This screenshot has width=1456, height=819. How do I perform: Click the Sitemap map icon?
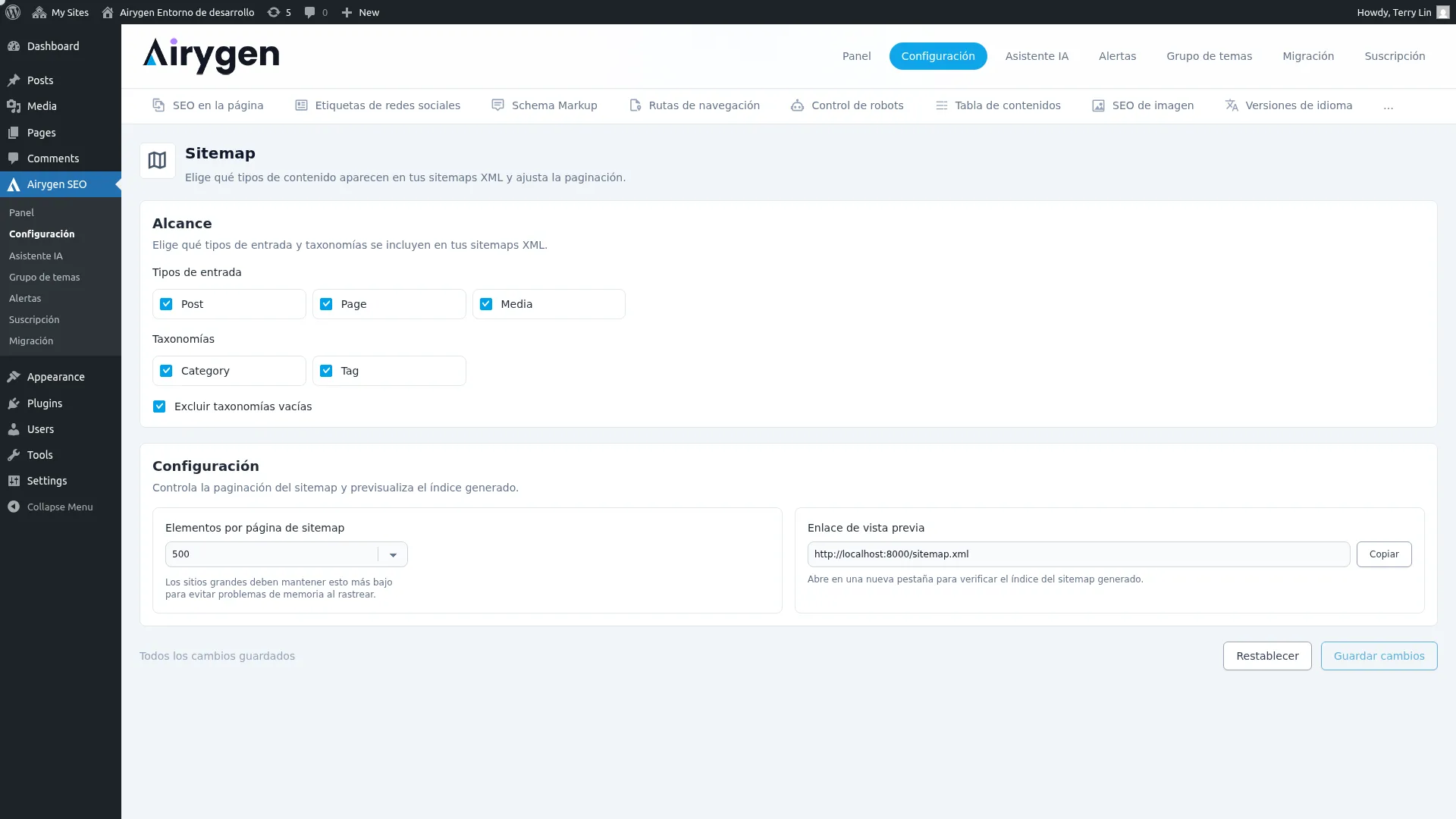point(157,161)
